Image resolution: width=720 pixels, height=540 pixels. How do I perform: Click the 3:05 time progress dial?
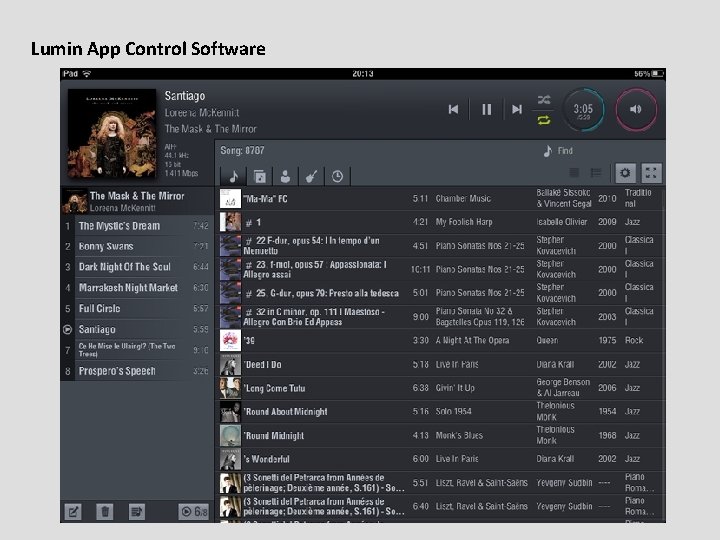[x=583, y=110]
